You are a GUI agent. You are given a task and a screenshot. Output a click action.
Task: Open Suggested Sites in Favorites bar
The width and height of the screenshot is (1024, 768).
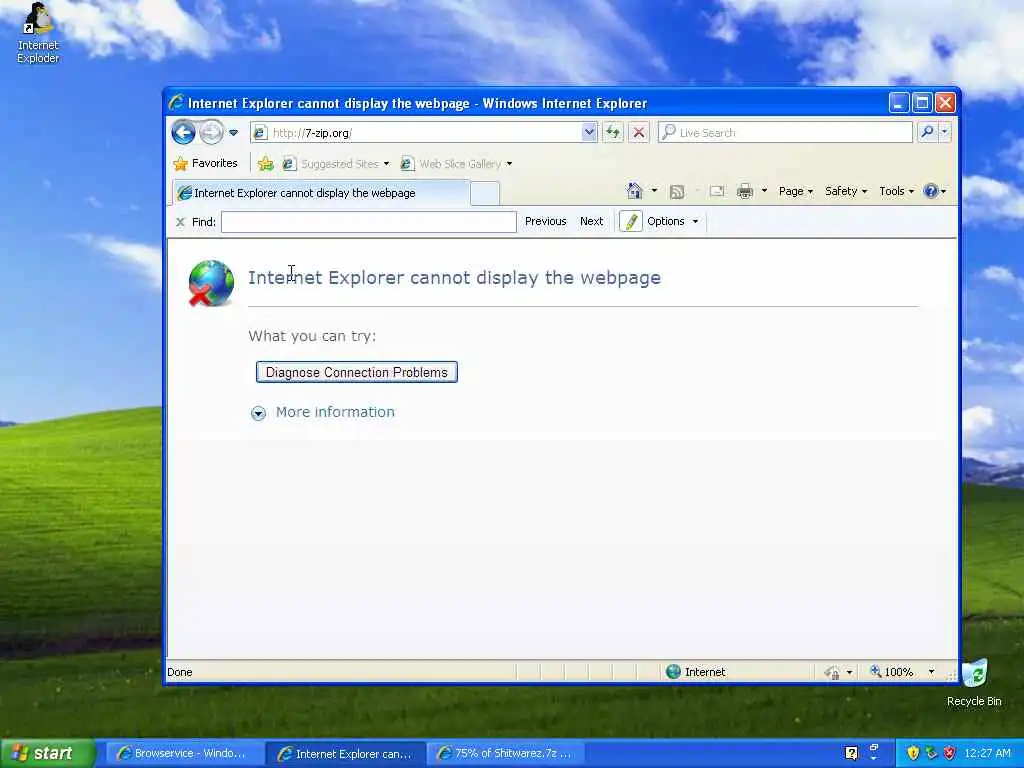coord(336,164)
